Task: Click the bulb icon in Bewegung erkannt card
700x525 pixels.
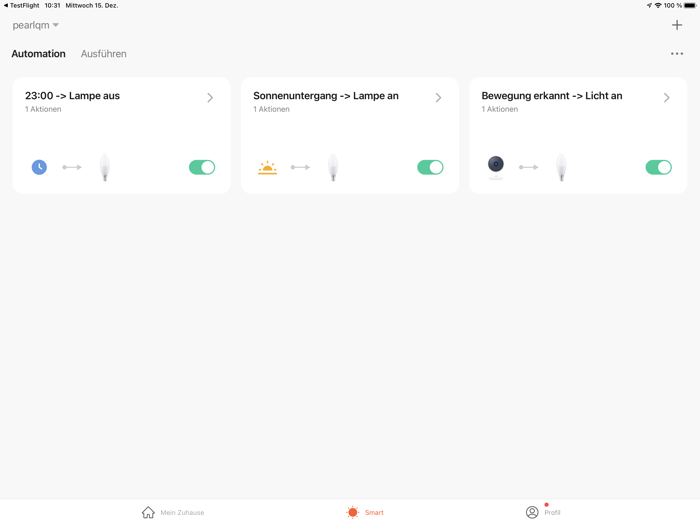Action: [561, 167]
